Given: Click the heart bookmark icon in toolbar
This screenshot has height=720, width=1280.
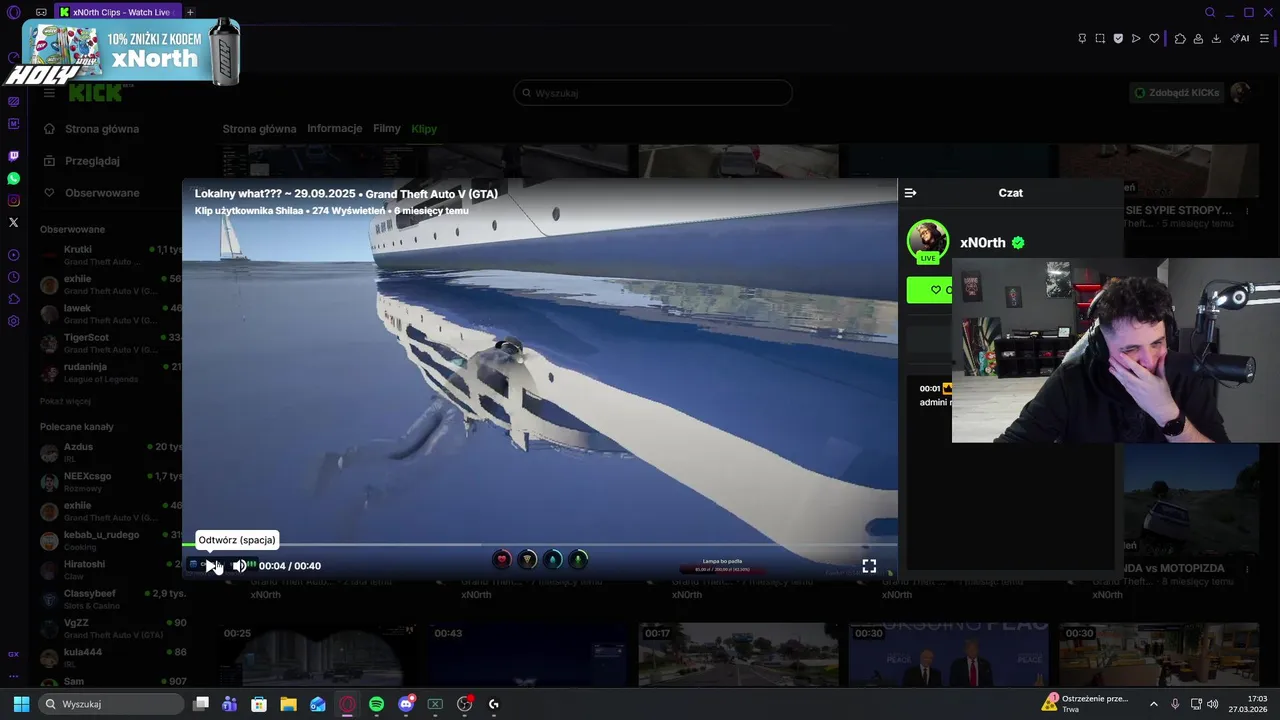Looking at the screenshot, I should 1154,38.
